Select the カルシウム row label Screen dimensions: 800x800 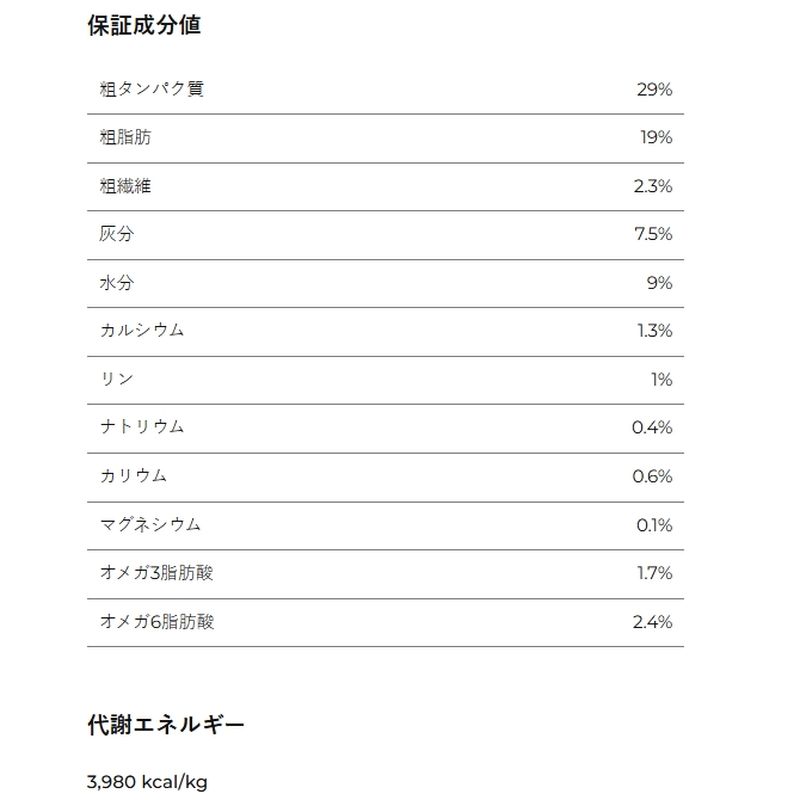coord(142,331)
